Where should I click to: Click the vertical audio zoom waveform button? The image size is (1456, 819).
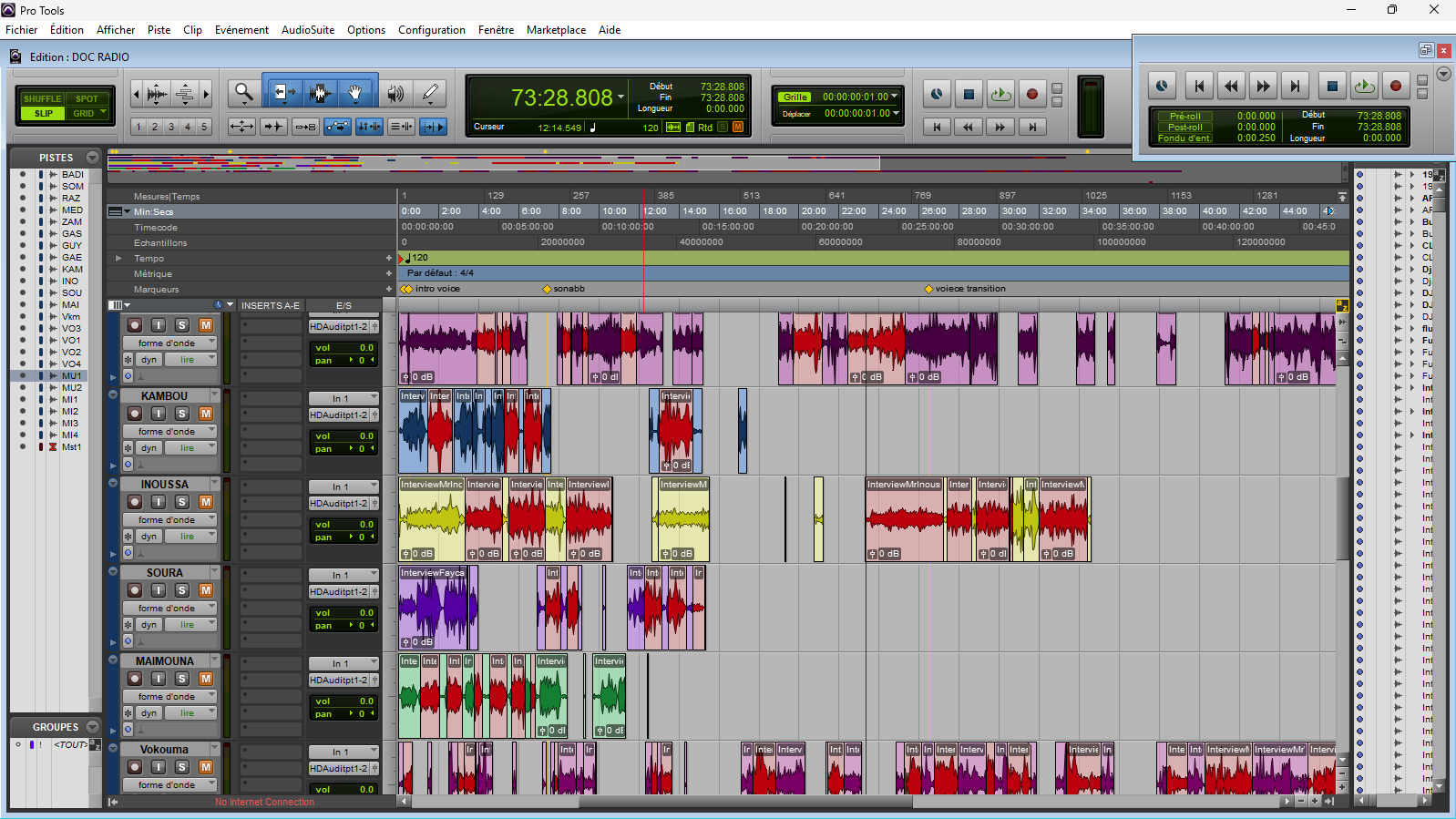click(157, 93)
